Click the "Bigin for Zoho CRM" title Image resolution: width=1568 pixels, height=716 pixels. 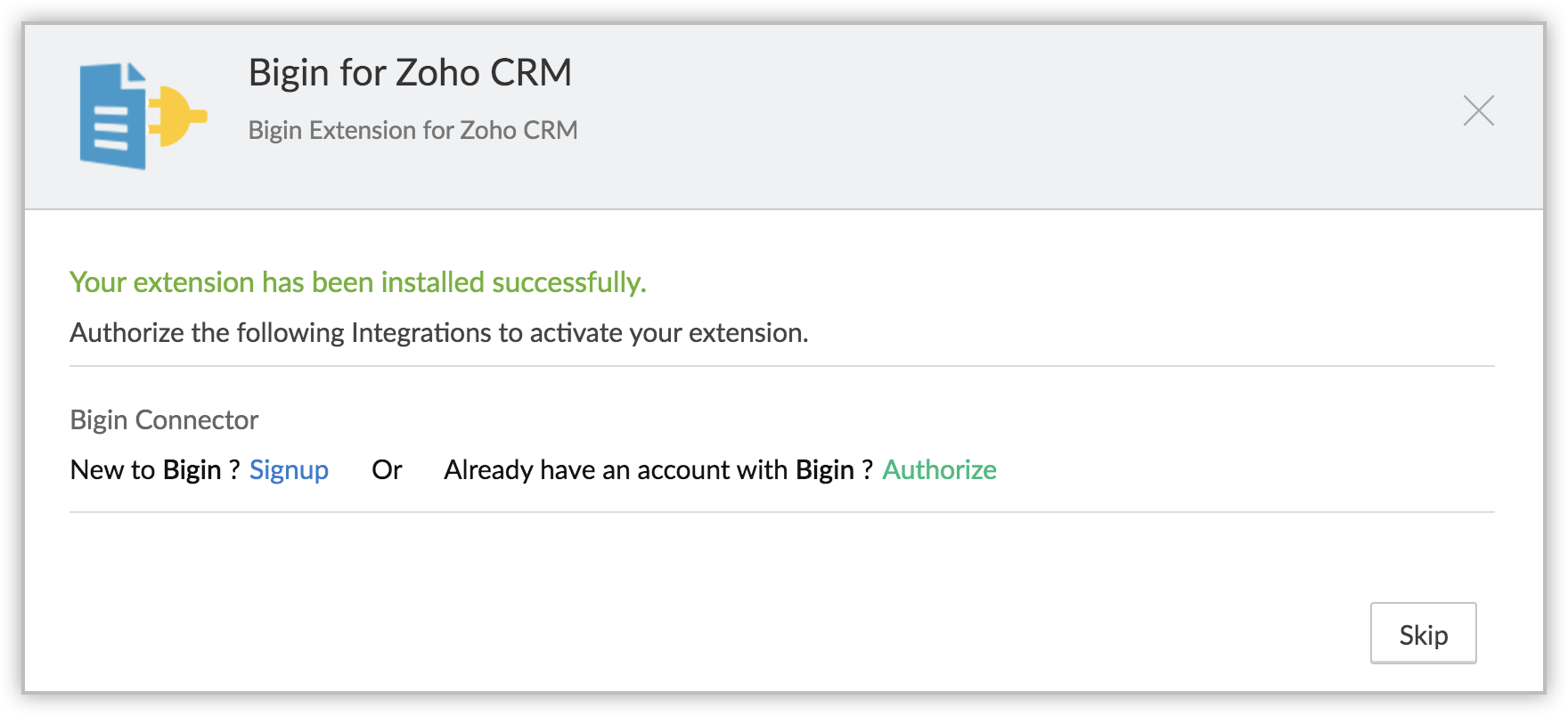coord(410,72)
